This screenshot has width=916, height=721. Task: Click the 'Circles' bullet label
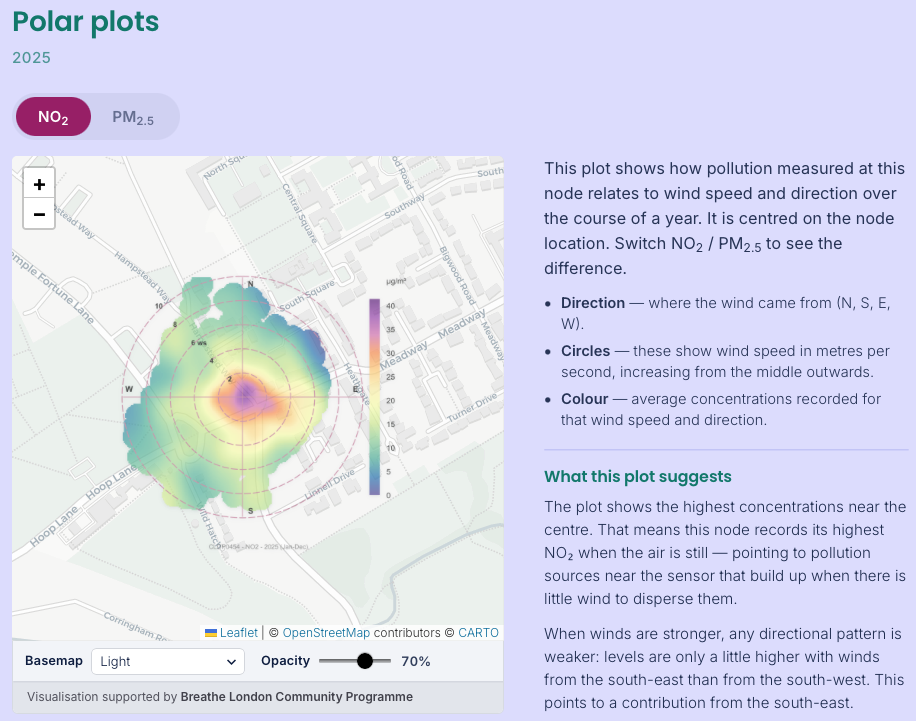tap(585, 351)
